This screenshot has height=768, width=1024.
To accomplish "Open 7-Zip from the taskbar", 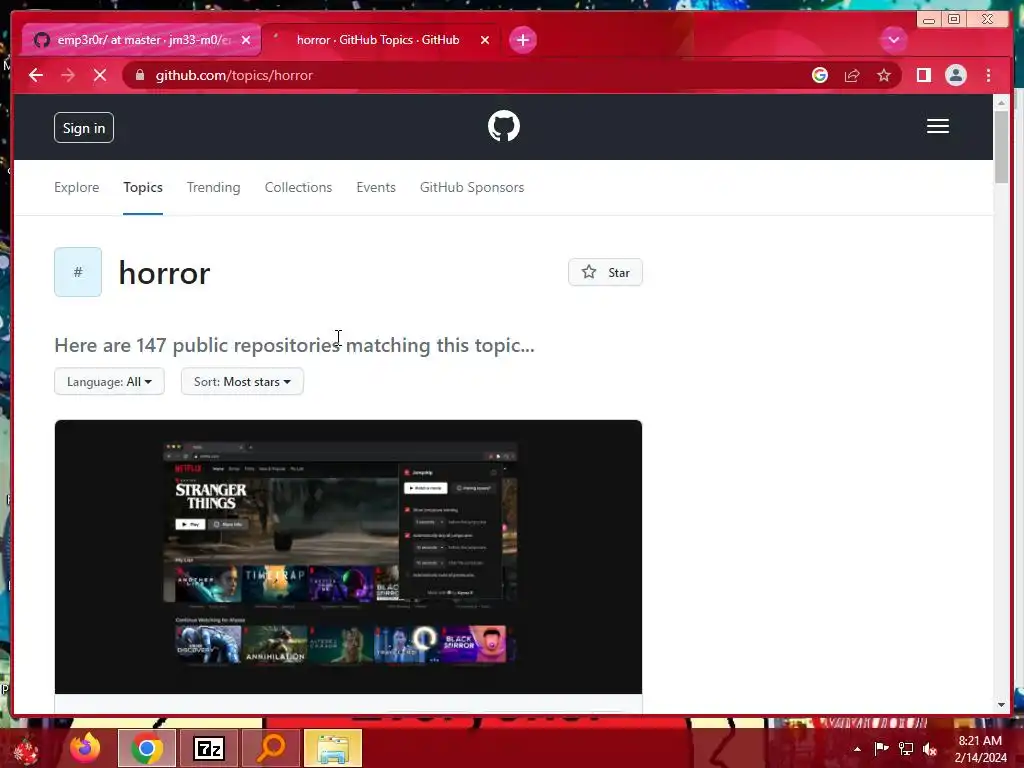I will [210, 748].
